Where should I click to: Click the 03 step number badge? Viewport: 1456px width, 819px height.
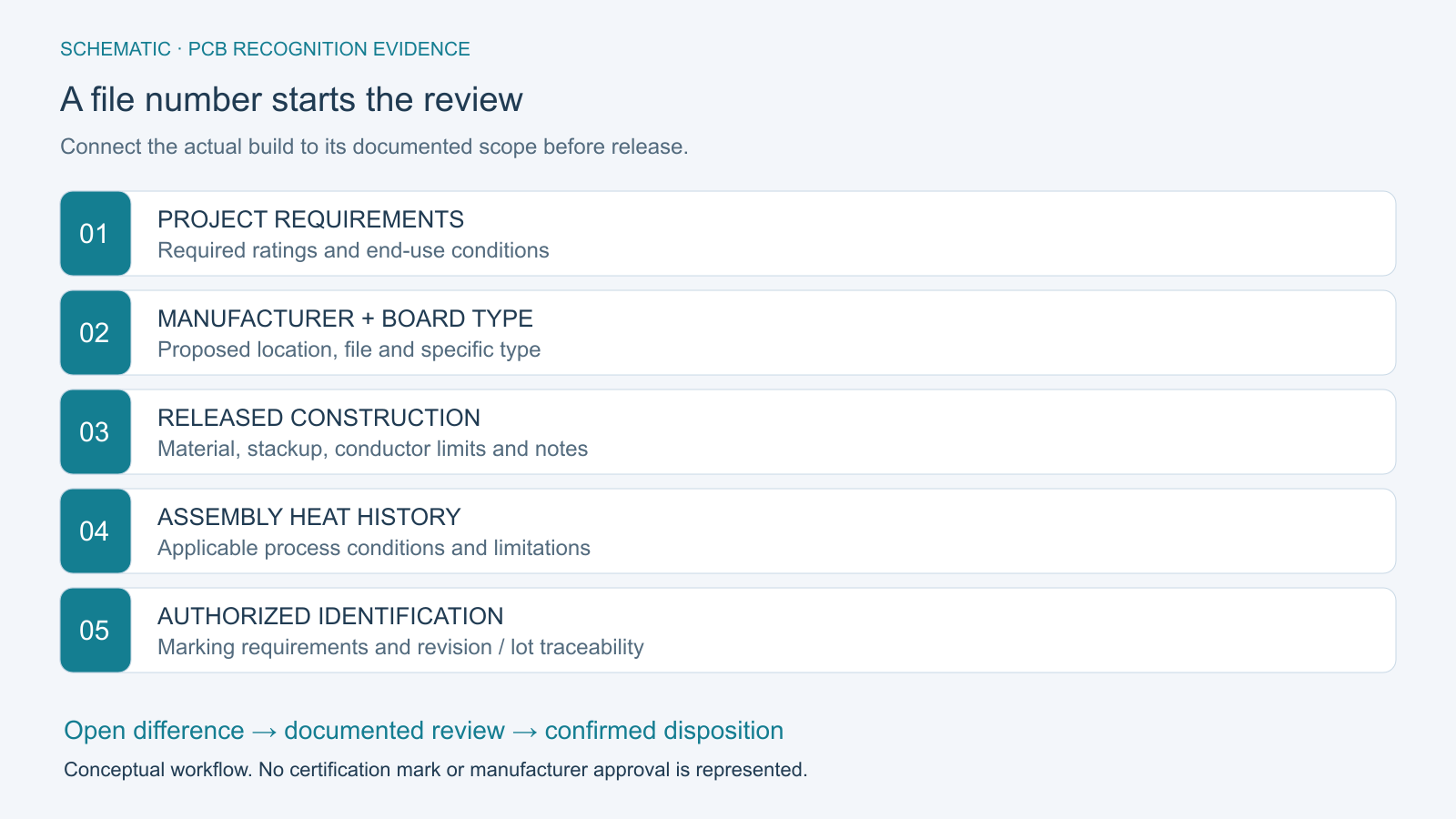[x=96, y=432]
